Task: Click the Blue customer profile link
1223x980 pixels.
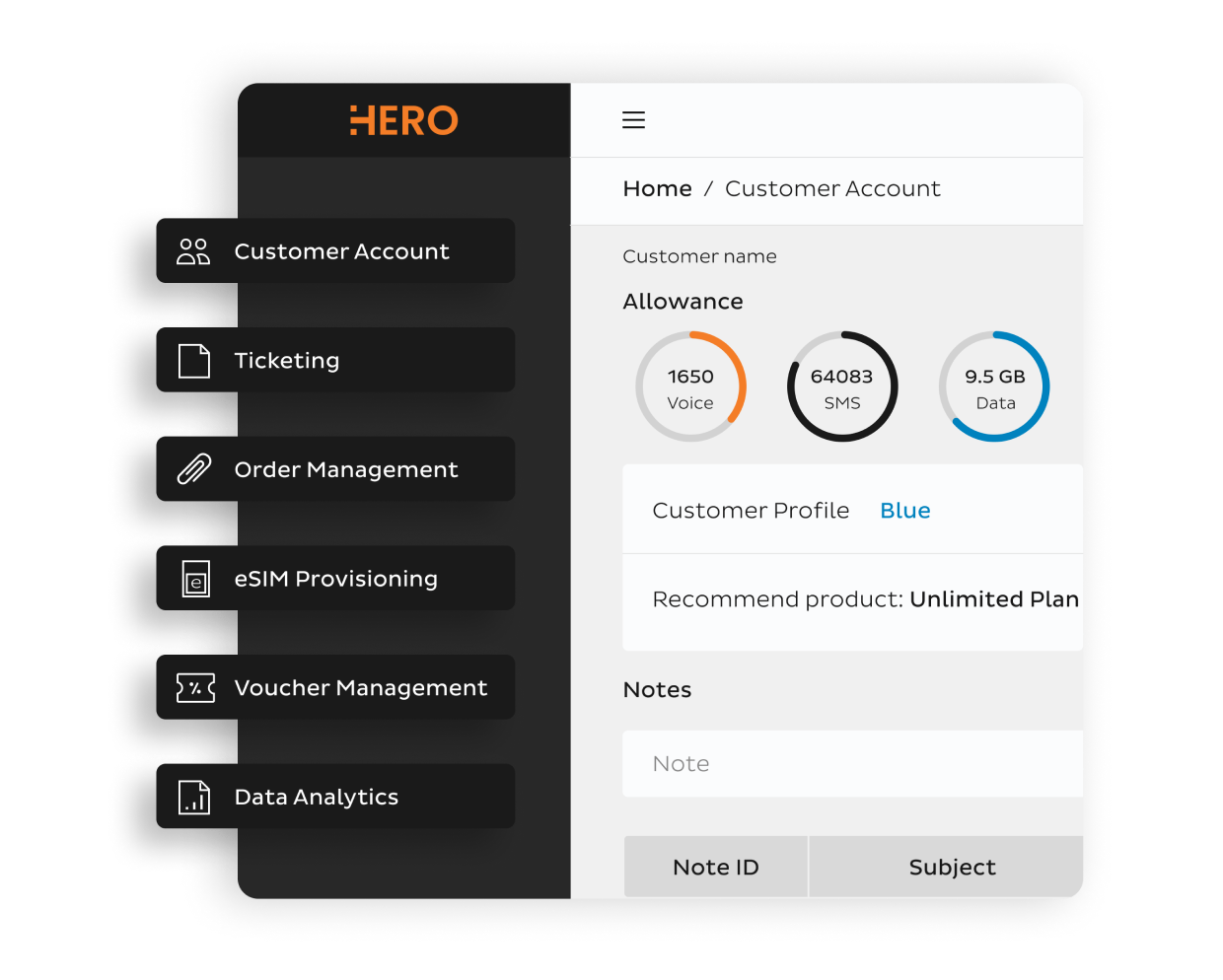Action: pyautogui.click(x=905, y=511)
